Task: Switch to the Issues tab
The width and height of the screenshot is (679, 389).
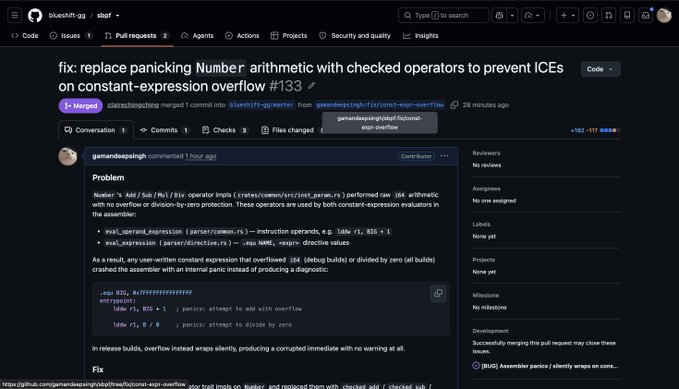Action: [x=71, y=36]
